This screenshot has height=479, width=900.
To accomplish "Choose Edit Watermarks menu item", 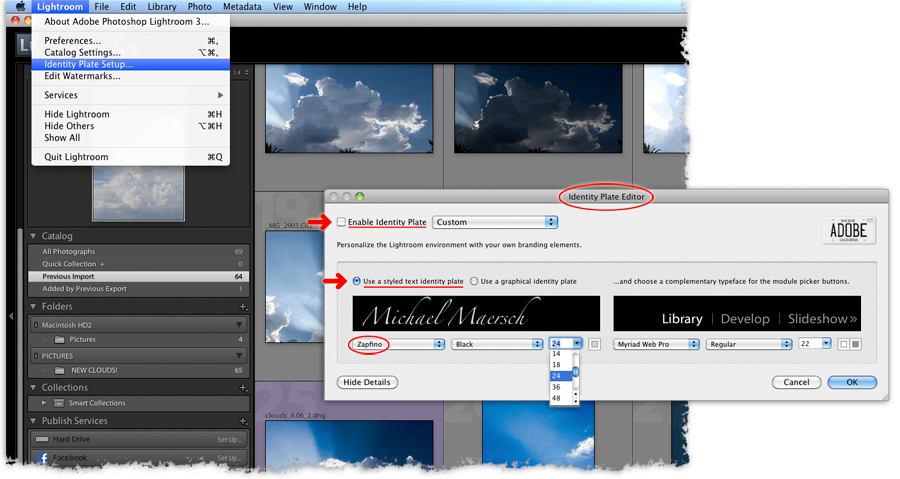I will pos(131,76).
